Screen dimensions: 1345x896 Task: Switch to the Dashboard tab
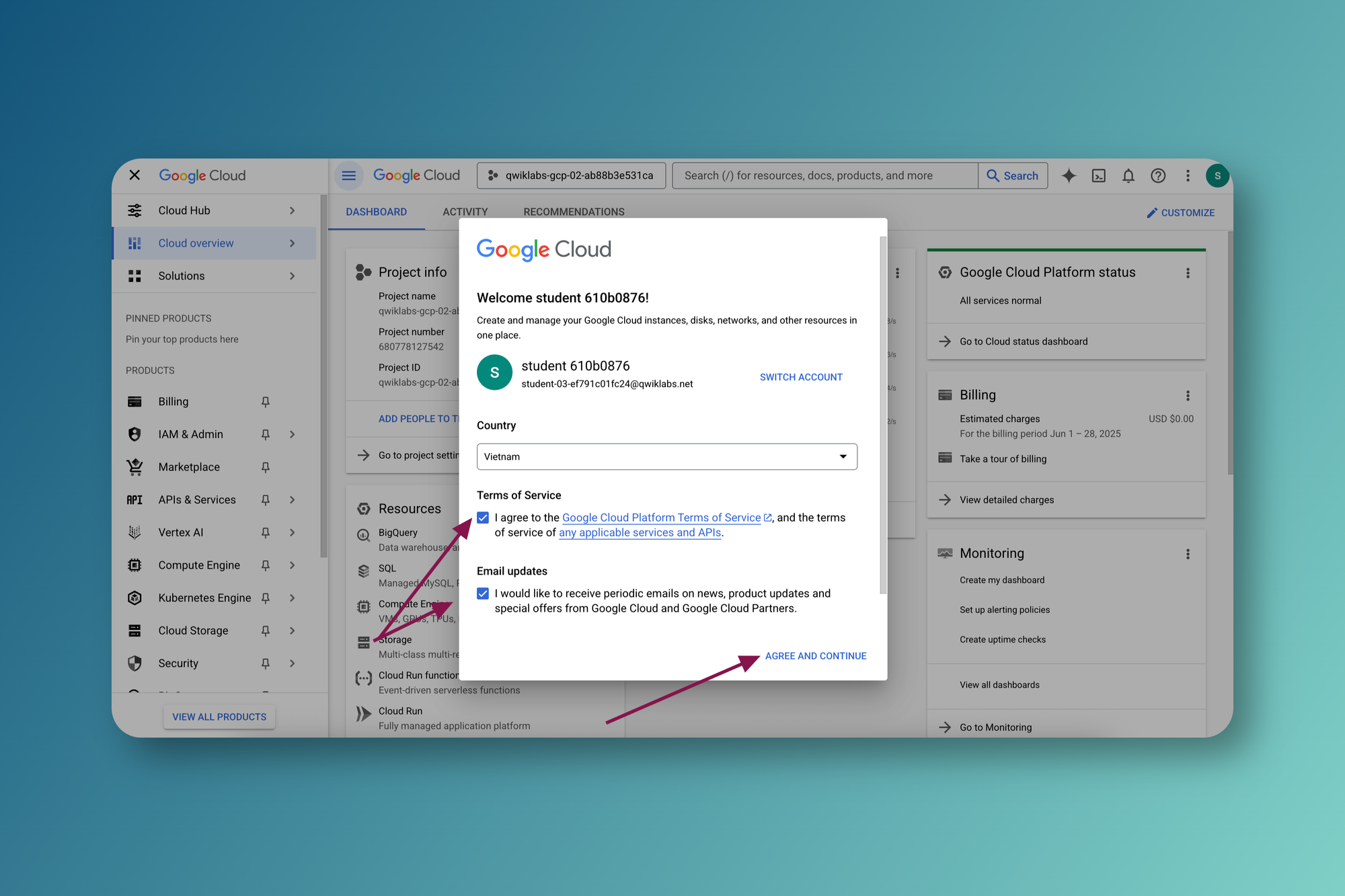pyautogui.click(x=376, y=212)
